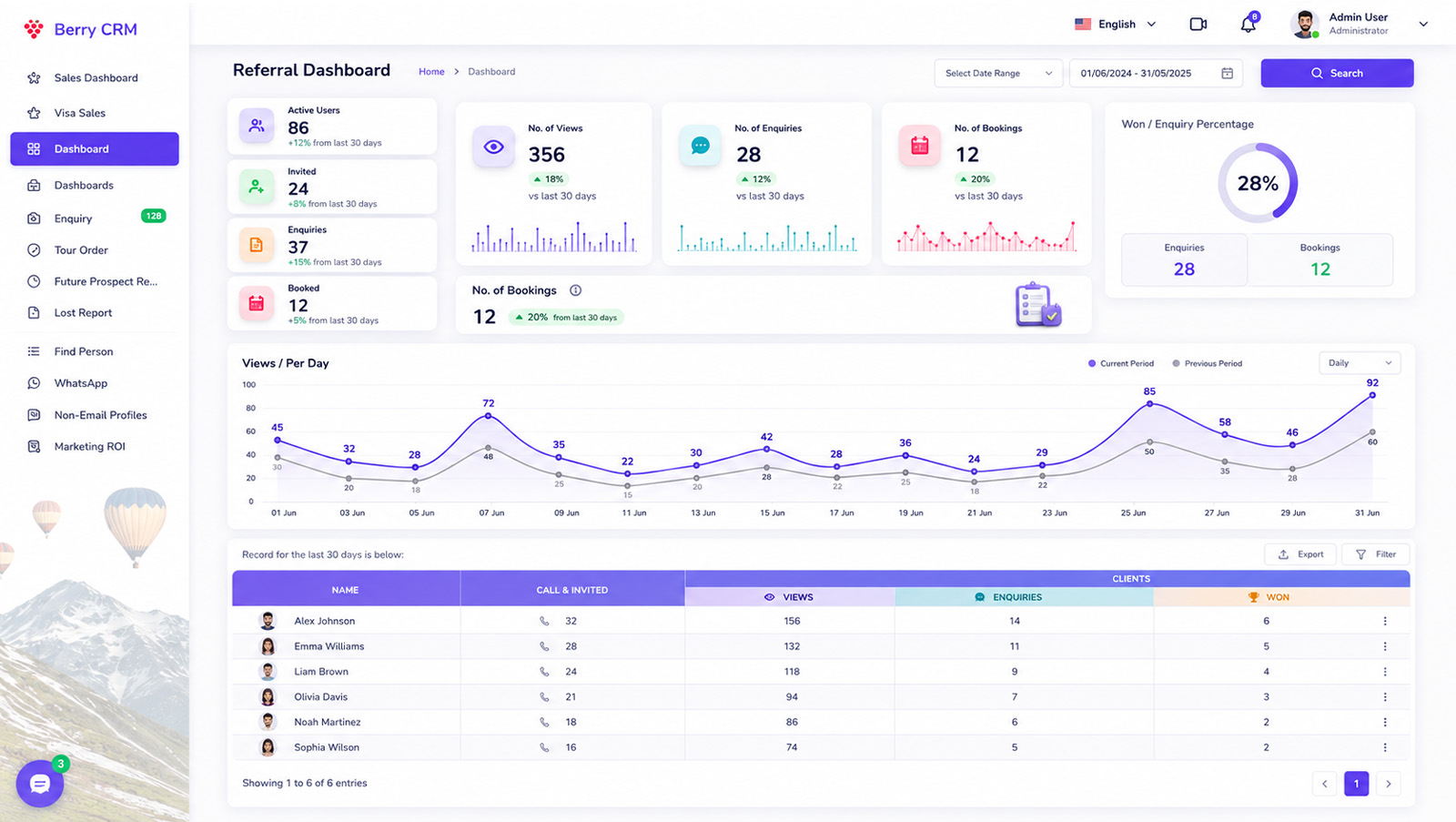
Task: Click the clipboard illustration on bookings banner
Action: [1038, 305]
